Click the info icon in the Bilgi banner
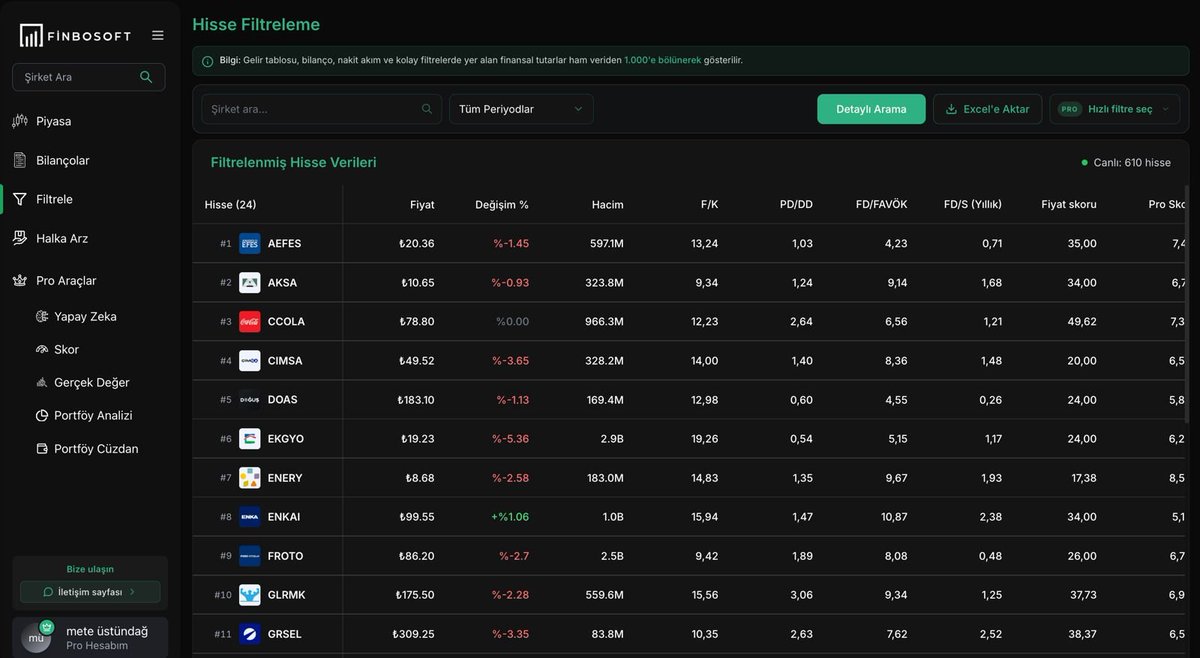1200x658 pixels. click(208, 61)
